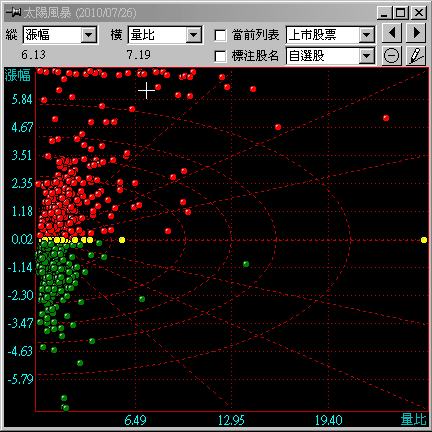432x432 pixels.
Task: Click the -5.79 y-axis label
Action: [20, 379]
